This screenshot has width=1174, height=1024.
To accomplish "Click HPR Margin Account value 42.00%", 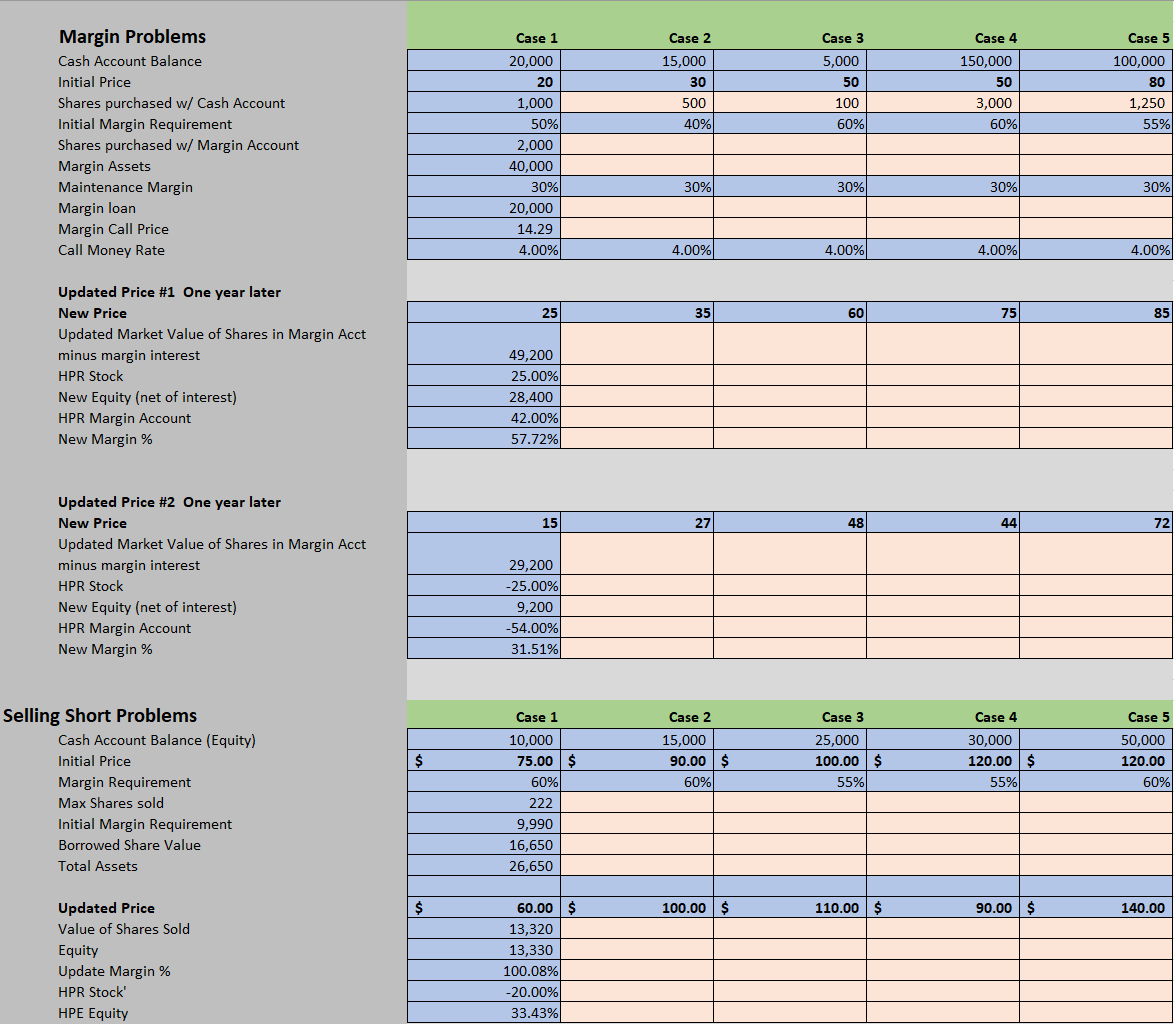I will (484, 417).
